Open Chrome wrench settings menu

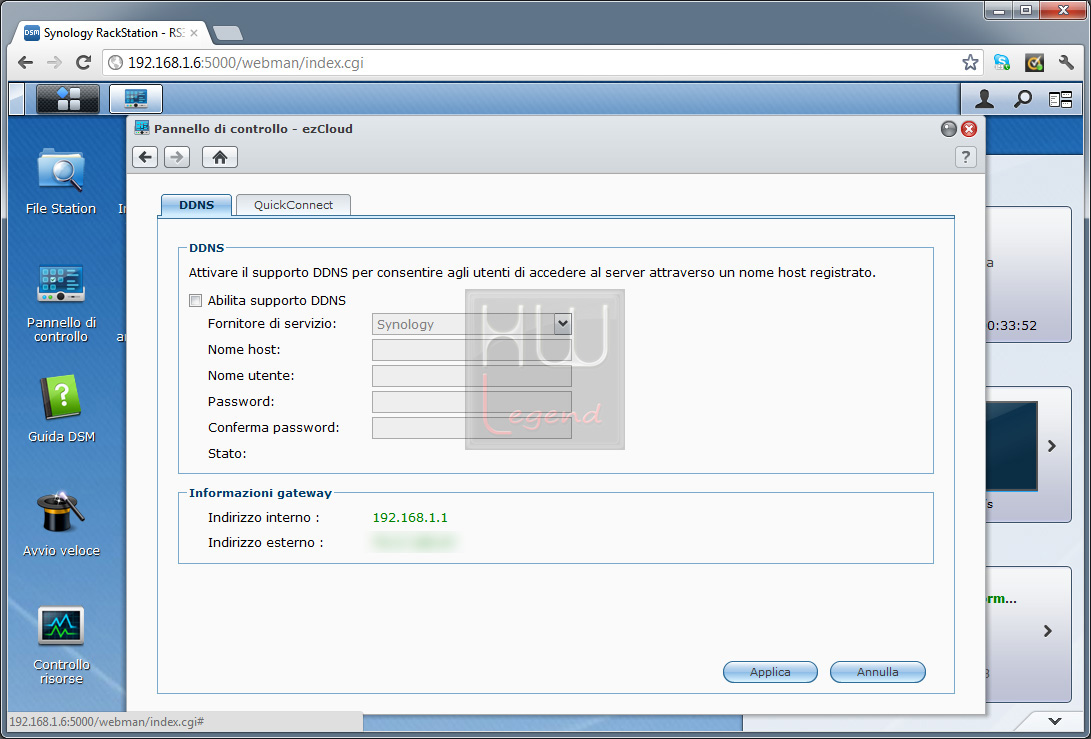(1066, 63)
